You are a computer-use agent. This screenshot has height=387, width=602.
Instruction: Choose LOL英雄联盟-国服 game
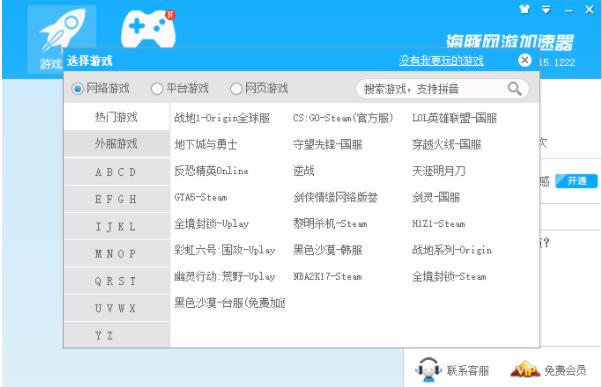[x=454, y=118]
